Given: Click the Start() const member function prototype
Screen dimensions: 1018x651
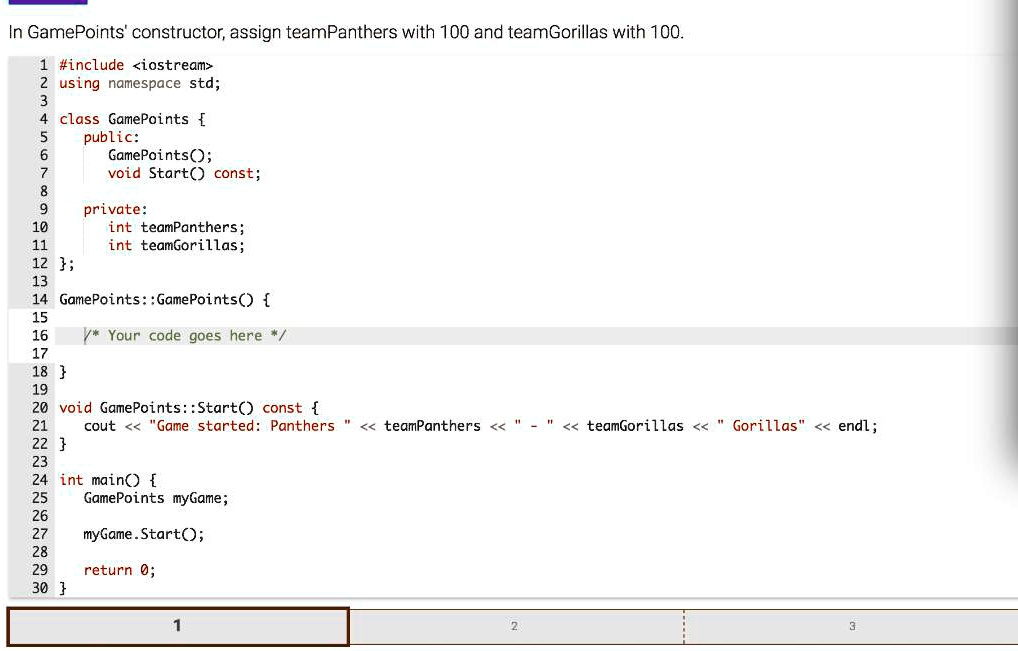Looking at the screenshot, I should coord(184,172).
